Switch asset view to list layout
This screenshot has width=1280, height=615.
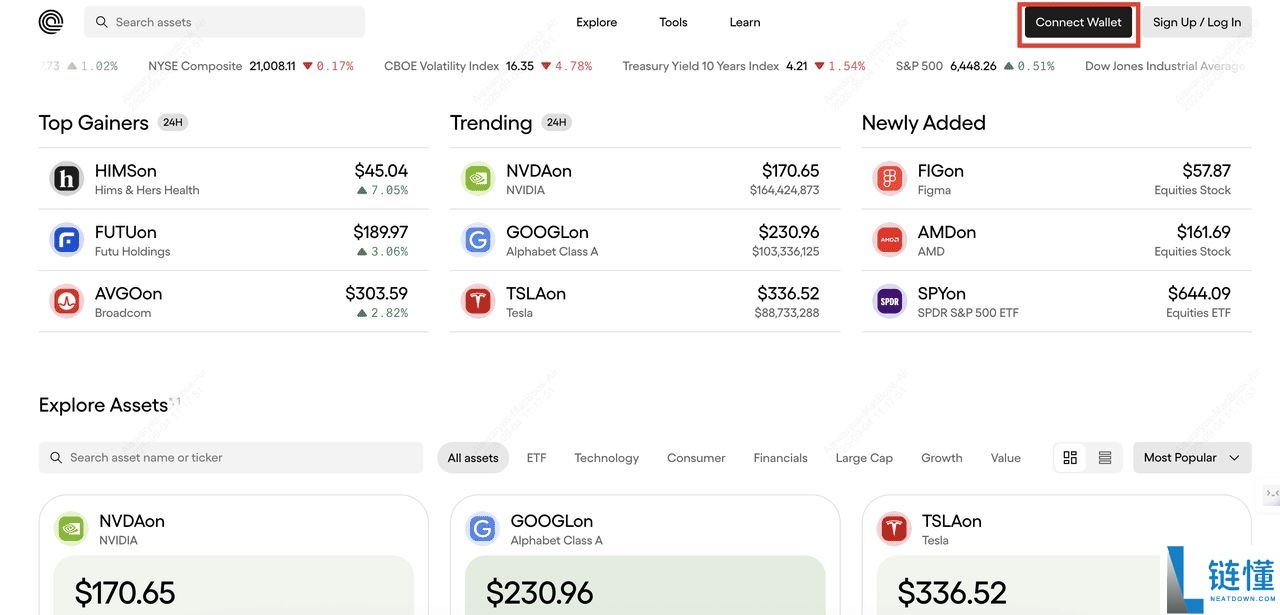[x=1104, y=457]
